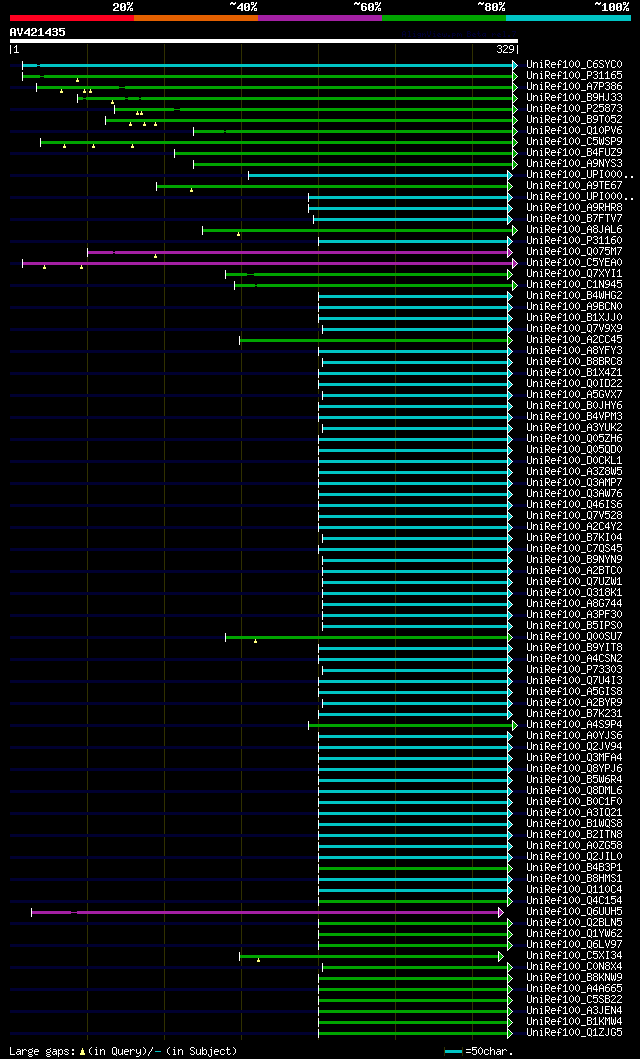Click the green arrowhead ending the A4S9P4 bar
Image resolution: width=640 pixels, height=1059 pixels.
pos(515,725)
